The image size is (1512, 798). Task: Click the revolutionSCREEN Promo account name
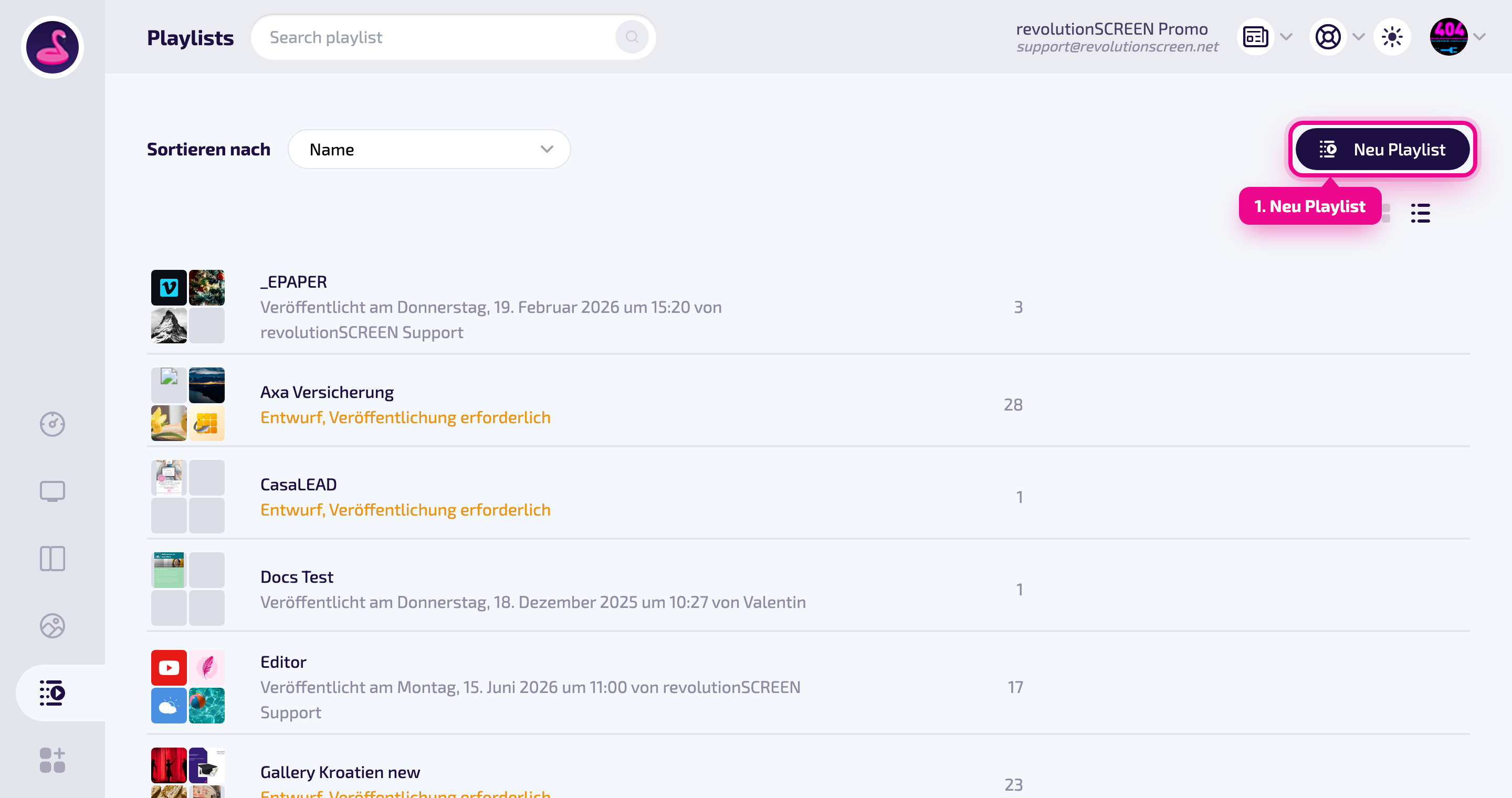point(1112,28)
